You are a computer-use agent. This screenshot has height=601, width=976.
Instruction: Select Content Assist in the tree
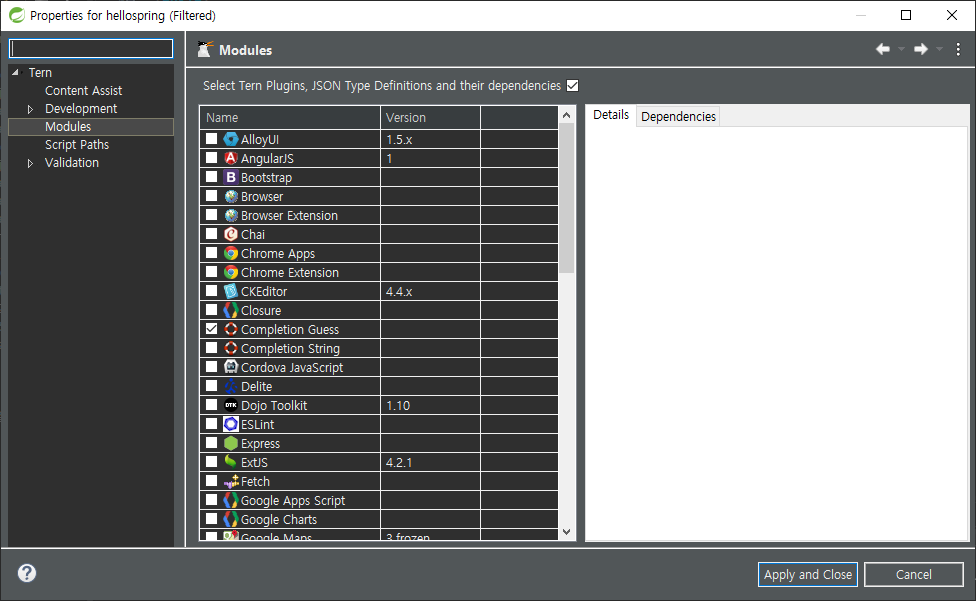[83, 91]
